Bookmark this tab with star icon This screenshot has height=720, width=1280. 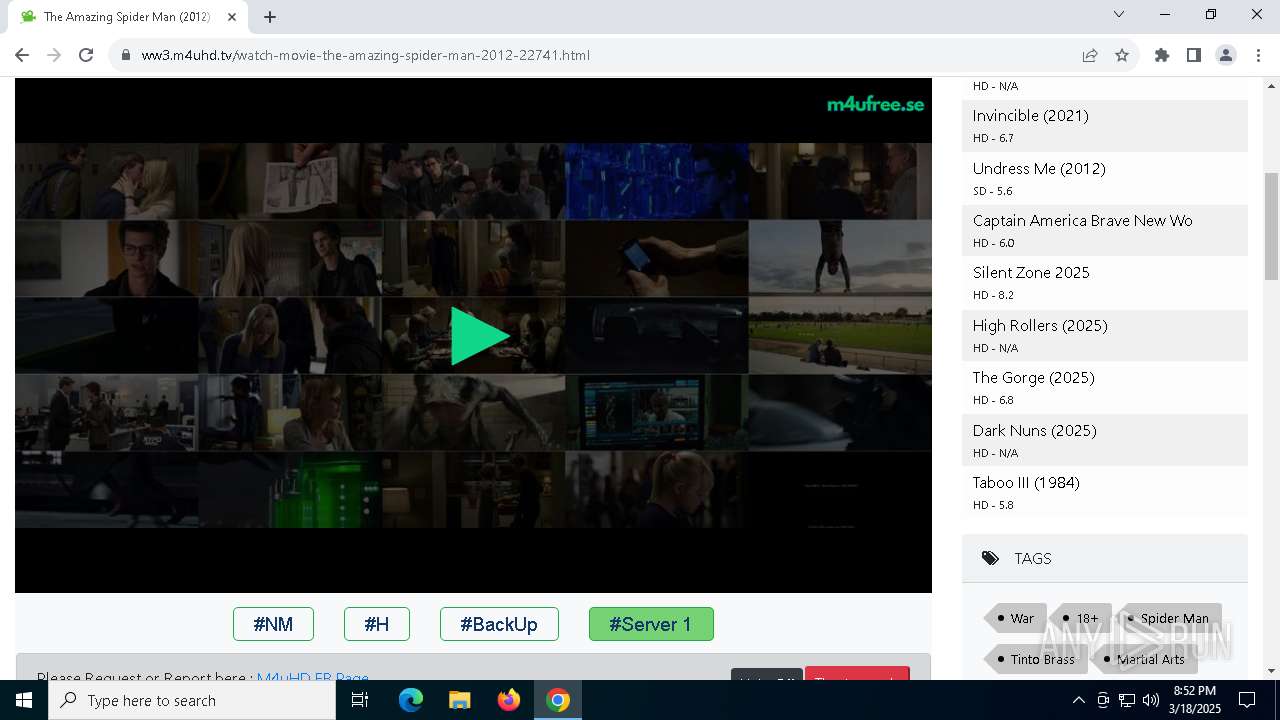[1122, 55]
